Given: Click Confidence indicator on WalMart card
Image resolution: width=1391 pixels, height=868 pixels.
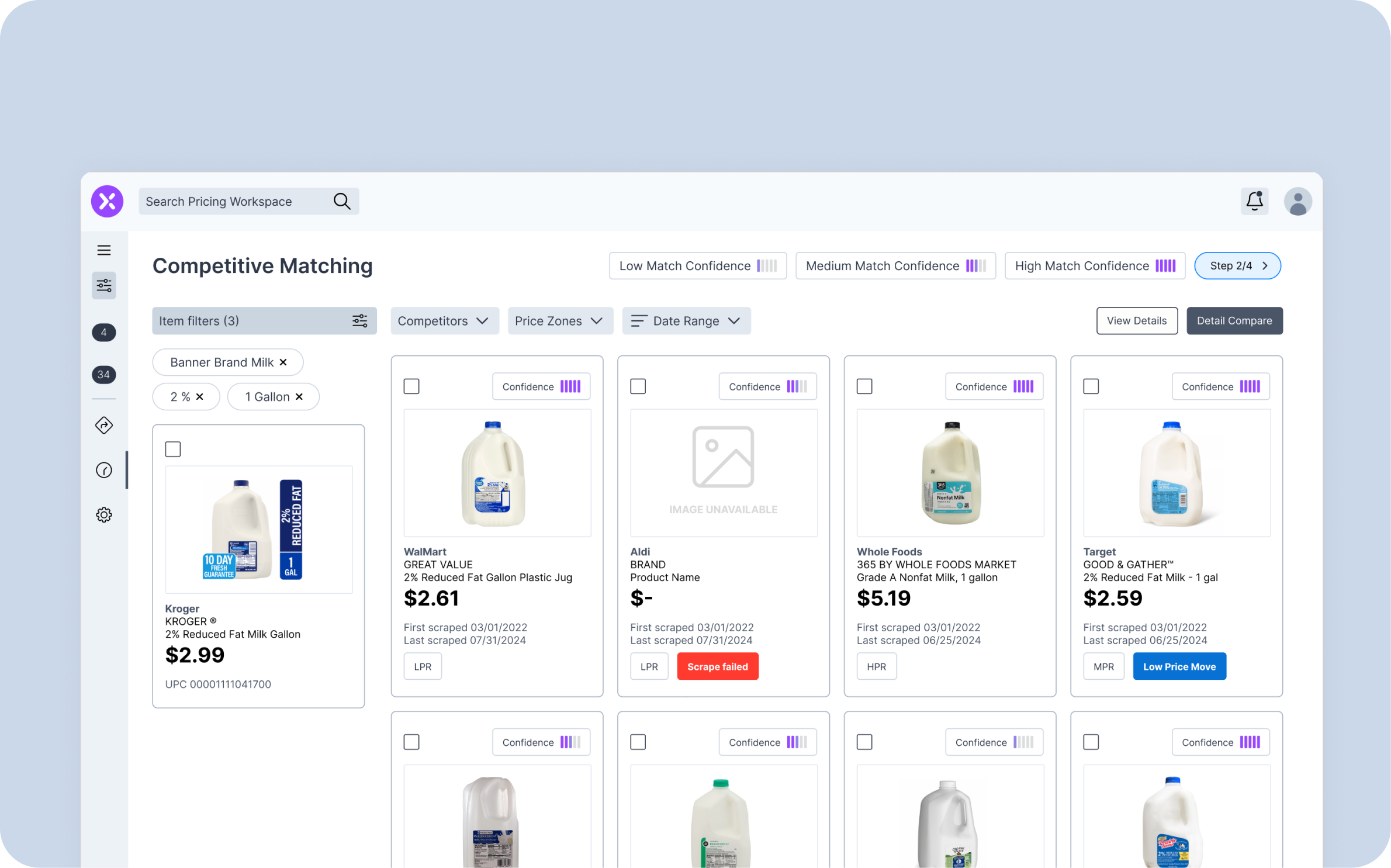Looking at the screenshot, I should point(541,386).
